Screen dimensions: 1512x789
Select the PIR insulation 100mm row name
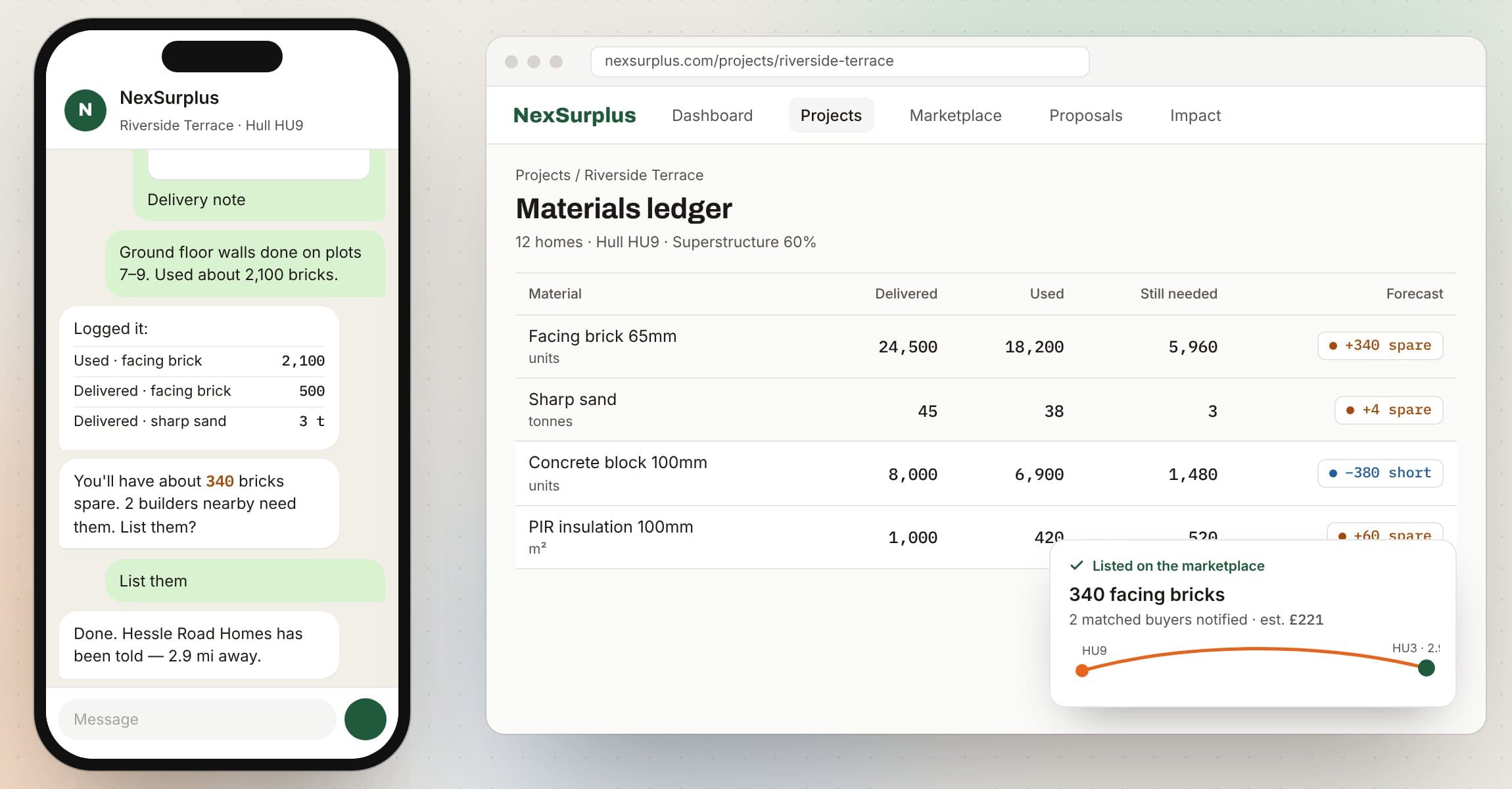pyautogui.click(x=611, y=527)
